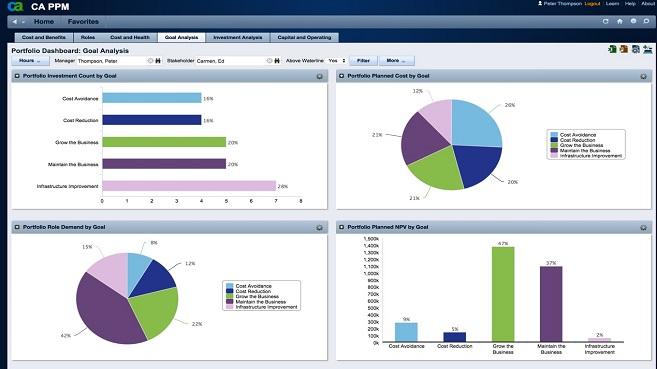
Task: Export to PowerPoint using orange icon
Action: (624, 49)
